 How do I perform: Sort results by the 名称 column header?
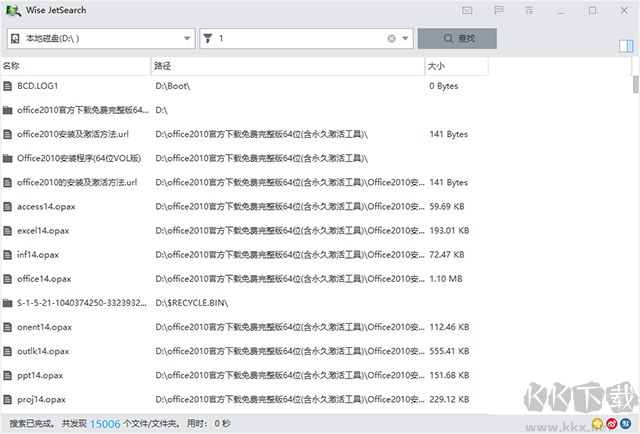[76, 66]
